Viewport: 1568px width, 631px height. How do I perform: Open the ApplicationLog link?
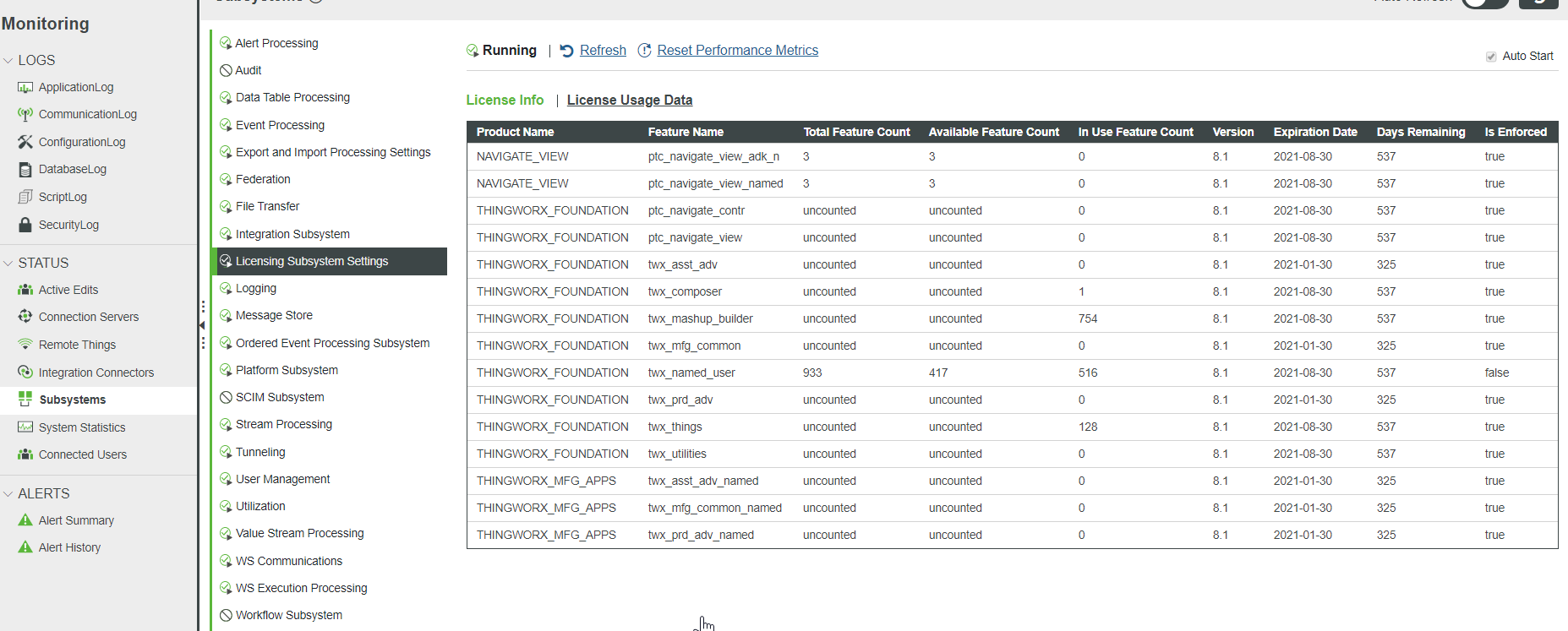76,87
